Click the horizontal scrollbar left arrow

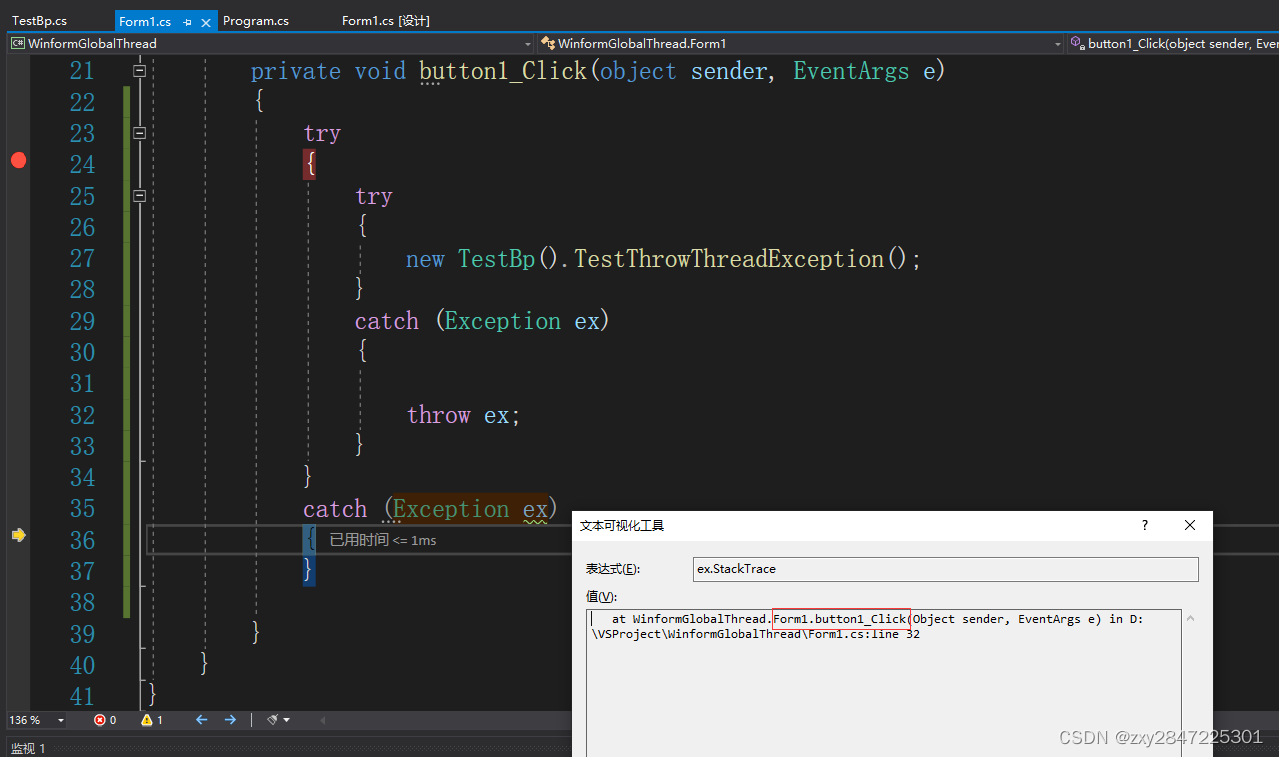tap(322, 720)
